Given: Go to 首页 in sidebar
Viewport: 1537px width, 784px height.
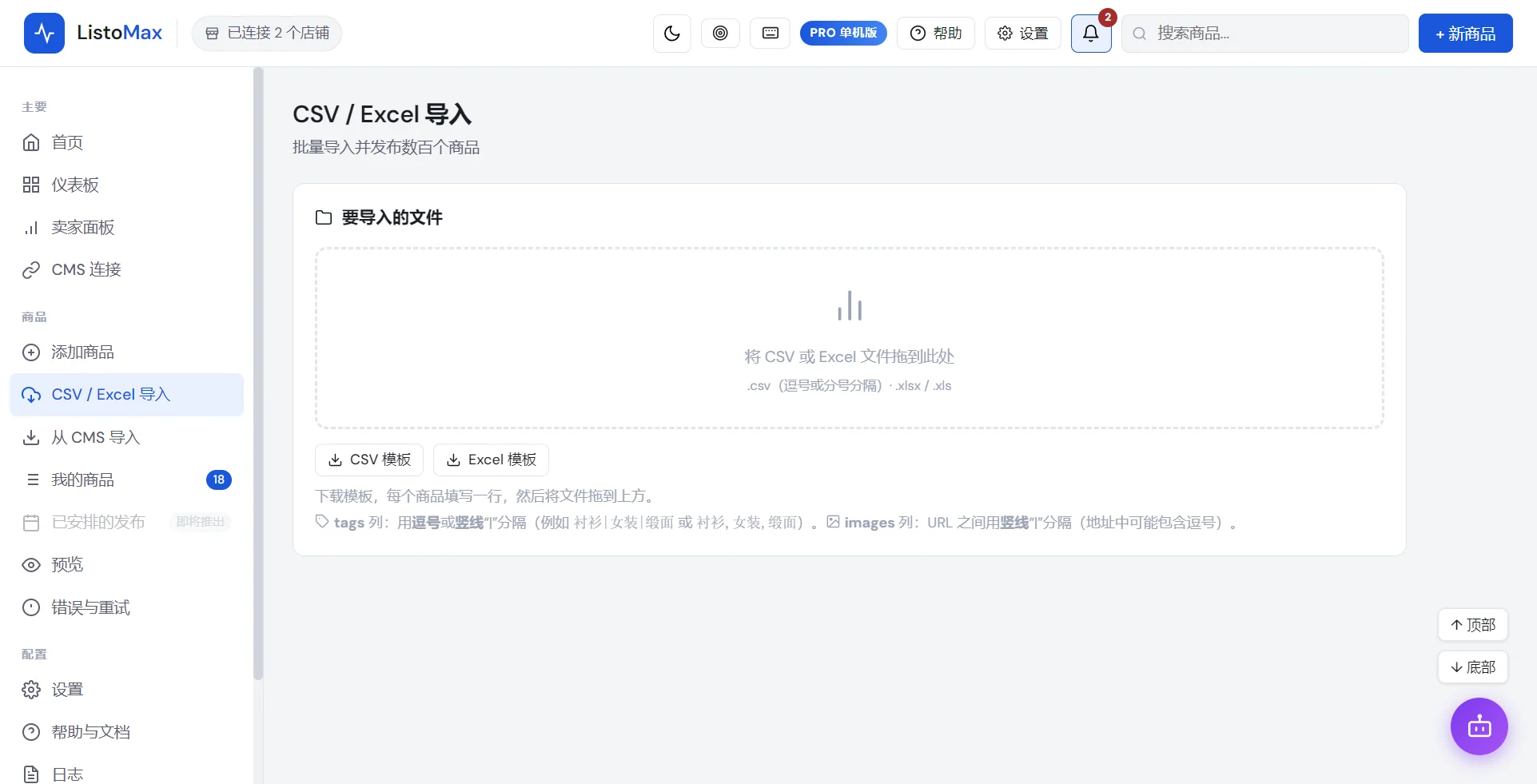Looking at the screenshot, I should click(x=126, y=142).
